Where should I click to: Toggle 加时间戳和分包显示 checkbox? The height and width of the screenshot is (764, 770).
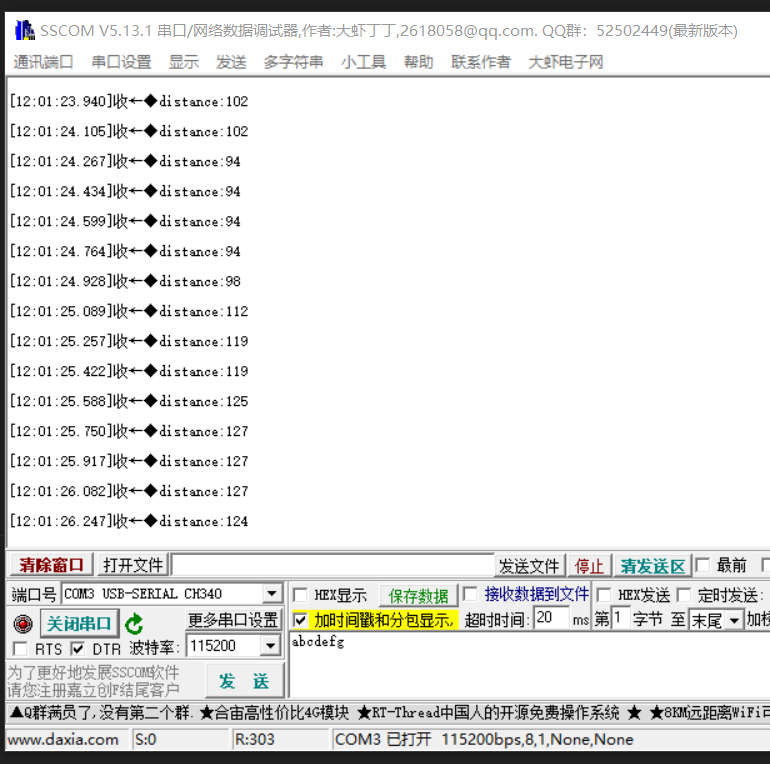[x=300, y=620]
